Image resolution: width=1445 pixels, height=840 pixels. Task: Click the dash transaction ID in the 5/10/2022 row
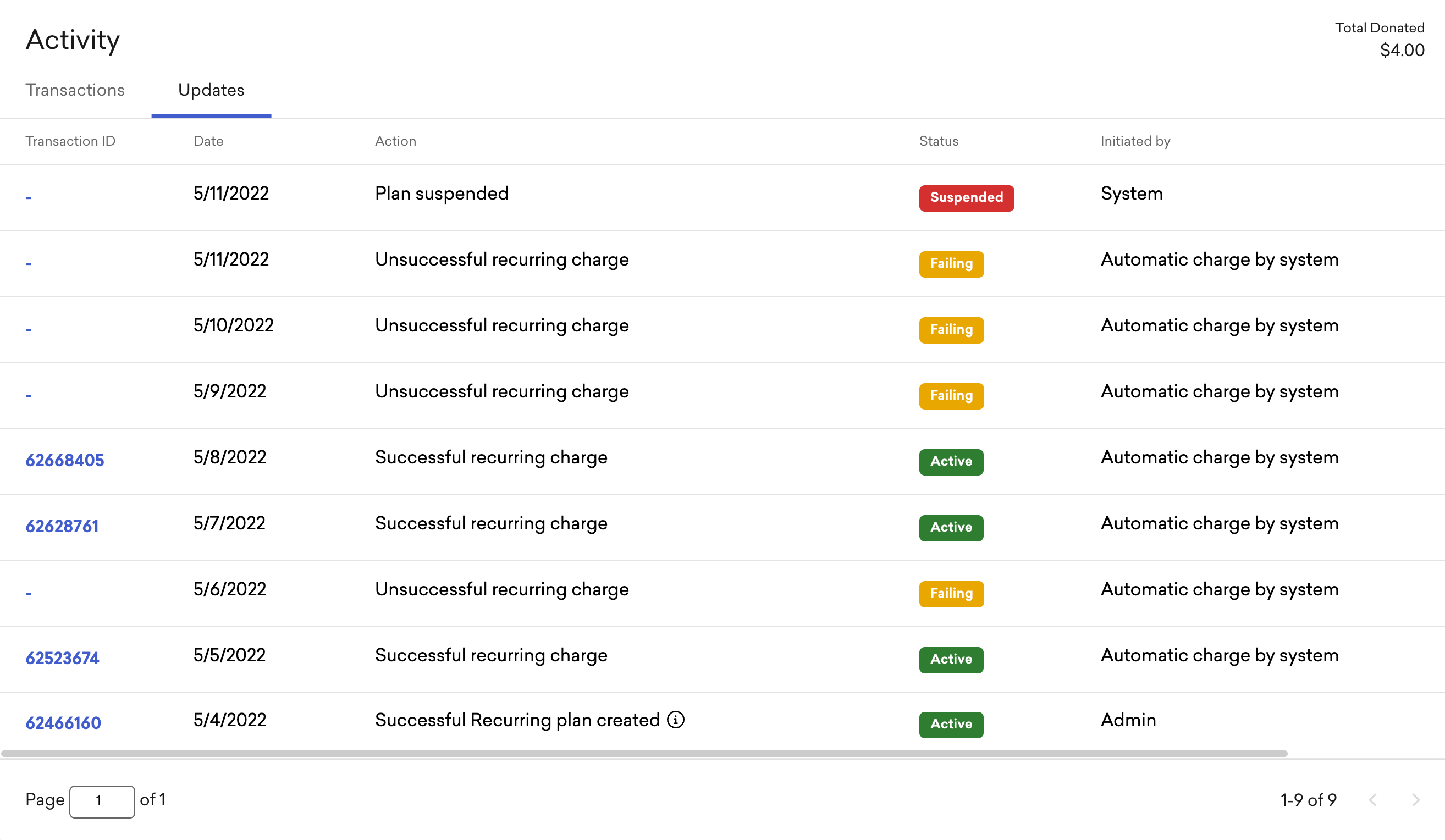coord(29,329)
